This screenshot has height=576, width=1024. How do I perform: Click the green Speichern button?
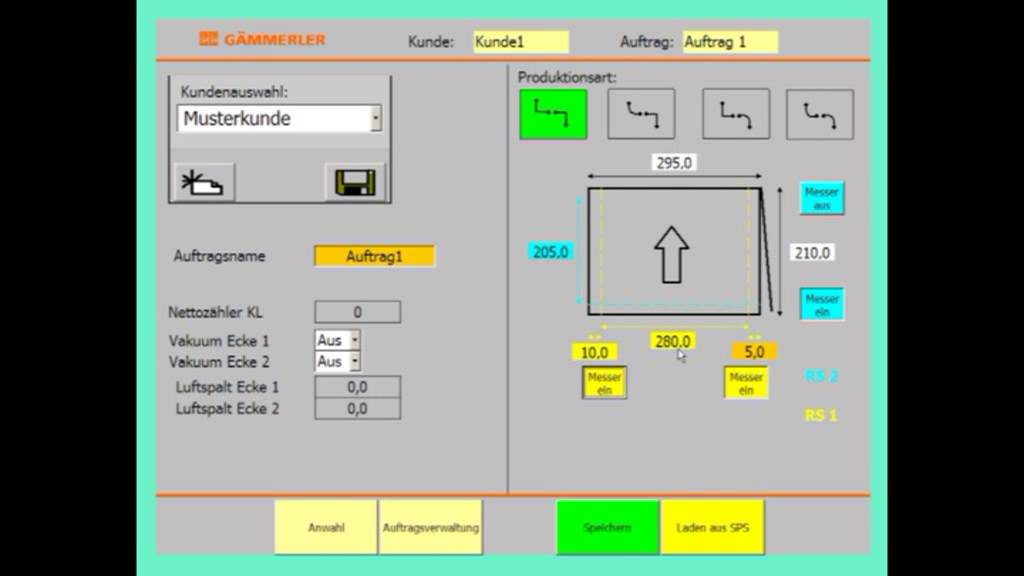click(607, 528)
